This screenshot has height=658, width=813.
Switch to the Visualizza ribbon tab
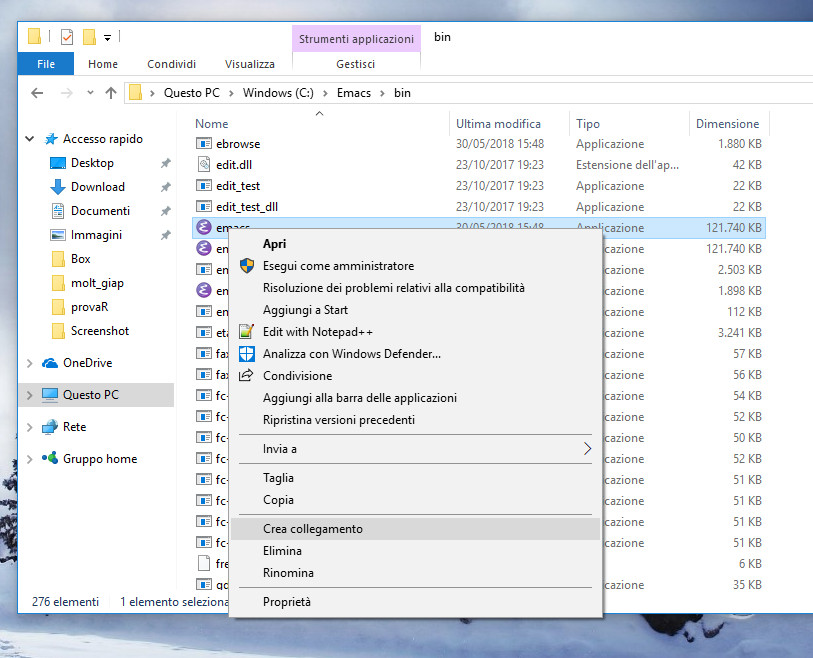(249, 64)
